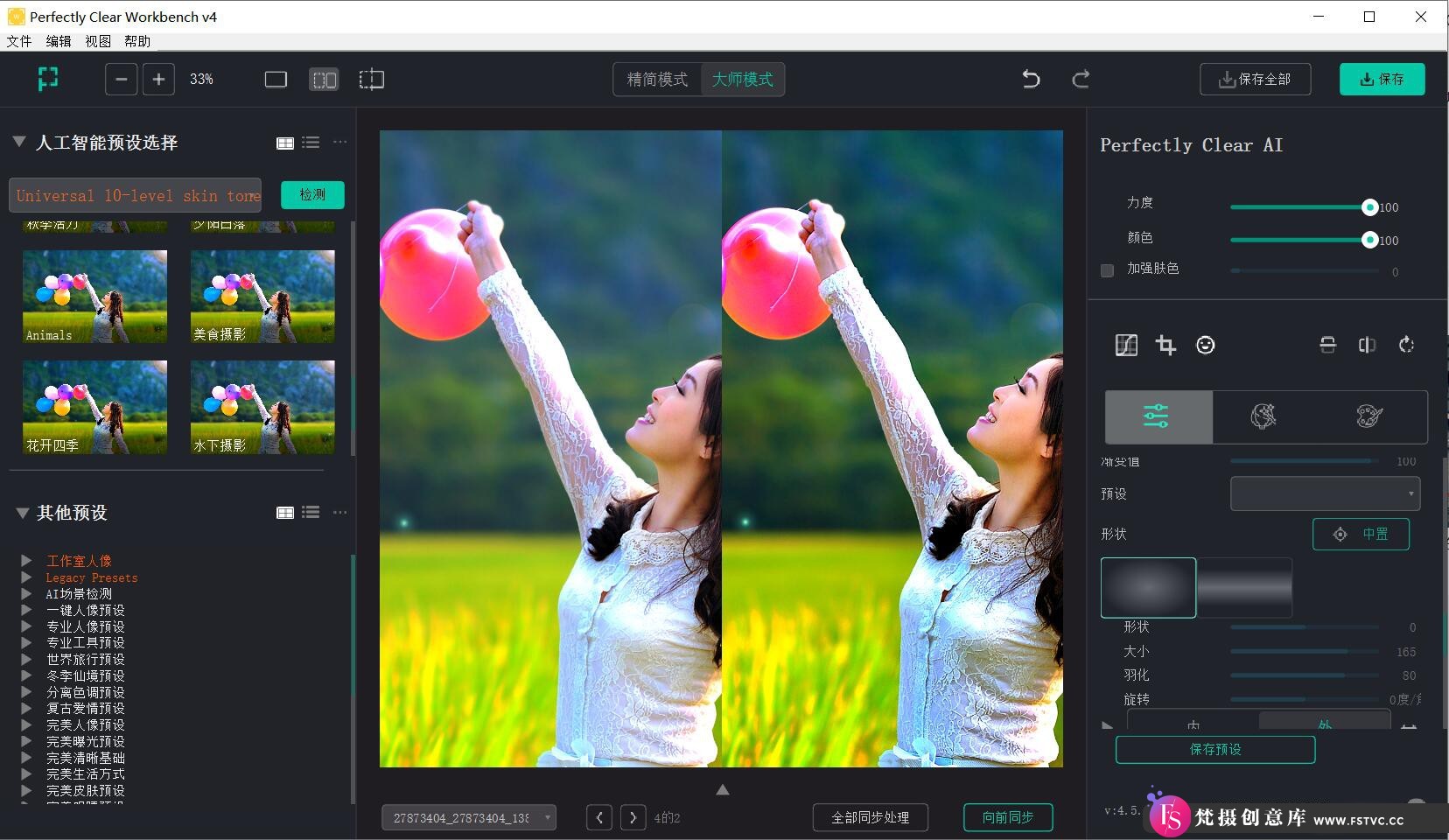Click the 羽化 feather slider
Viewport: 1449px width, 840px height.
pyautogui.click(x=1305, y=675)
